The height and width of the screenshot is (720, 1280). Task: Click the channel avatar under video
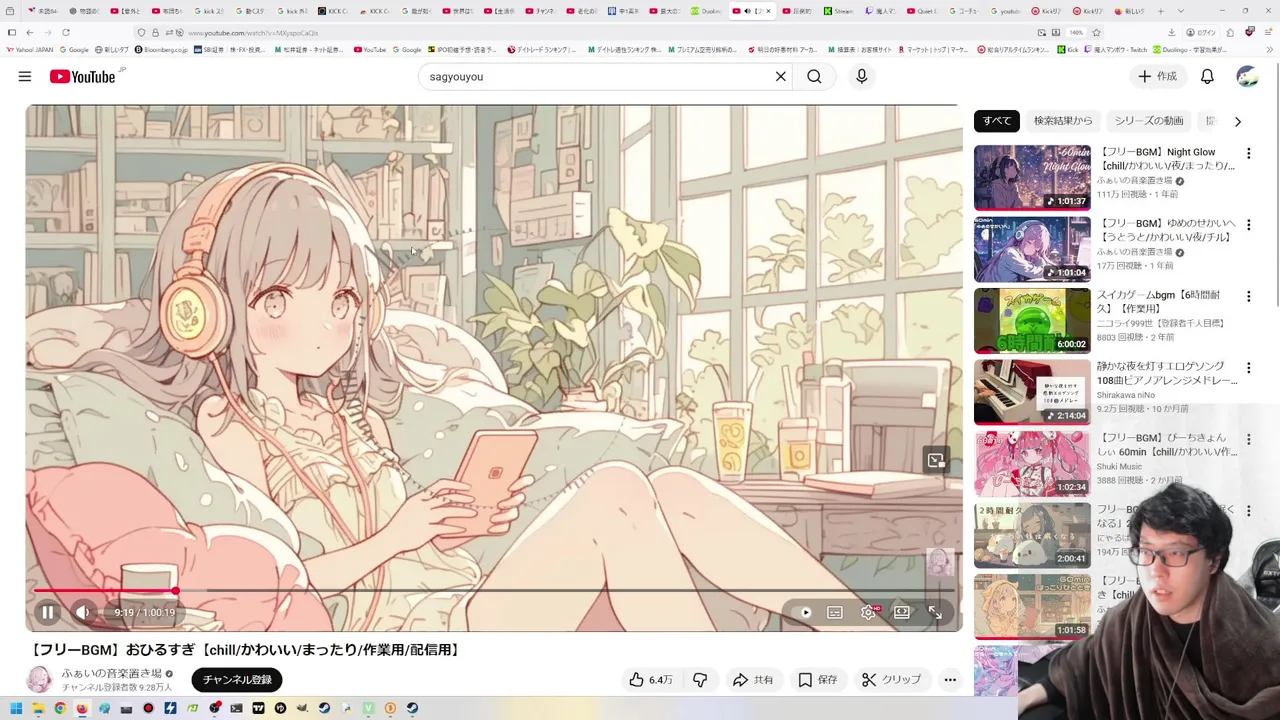[39, 680]
